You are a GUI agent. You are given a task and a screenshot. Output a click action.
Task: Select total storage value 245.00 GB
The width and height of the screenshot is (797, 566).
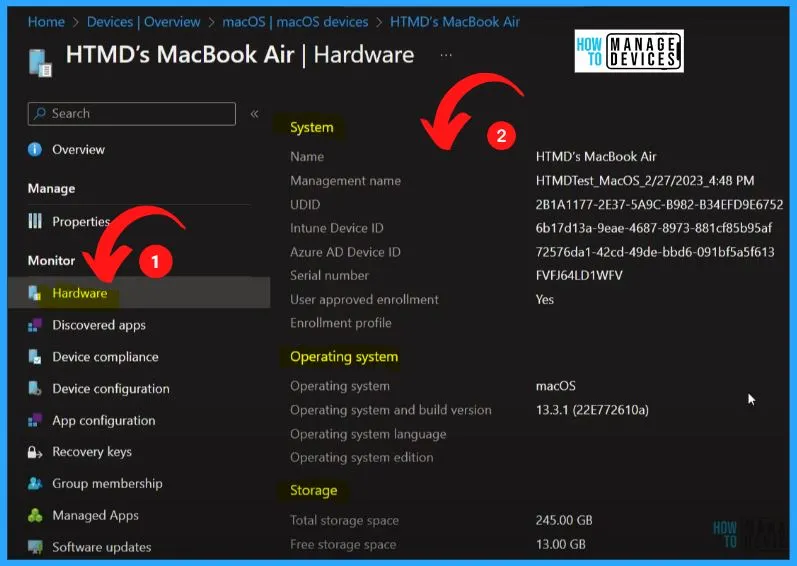[564, 520]
